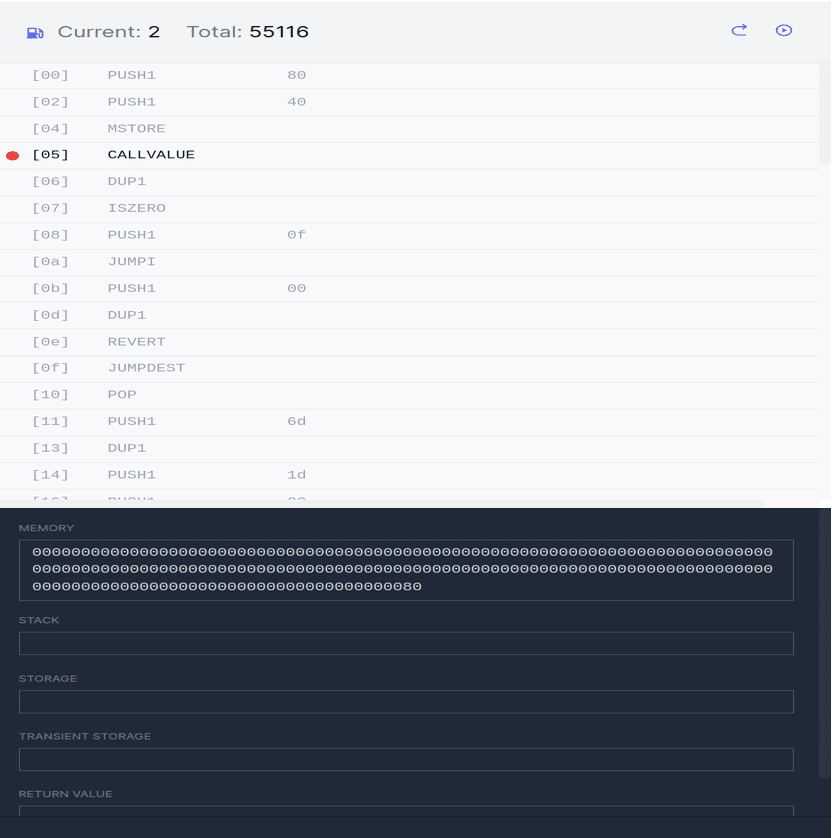
Task: Click the MEMORY section label
Action: 46,528
